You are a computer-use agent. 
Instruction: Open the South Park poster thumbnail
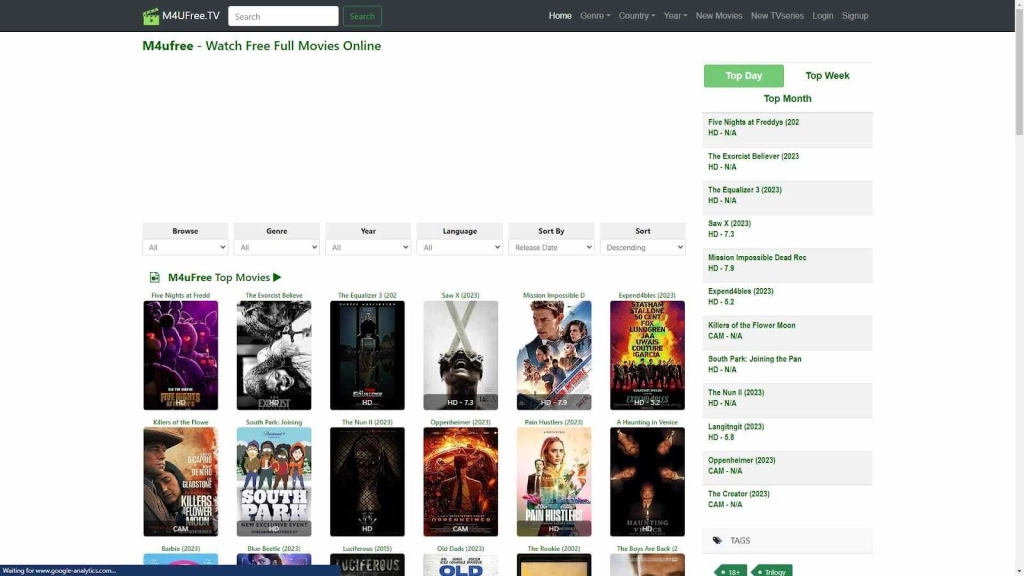(x=274, y=482)
